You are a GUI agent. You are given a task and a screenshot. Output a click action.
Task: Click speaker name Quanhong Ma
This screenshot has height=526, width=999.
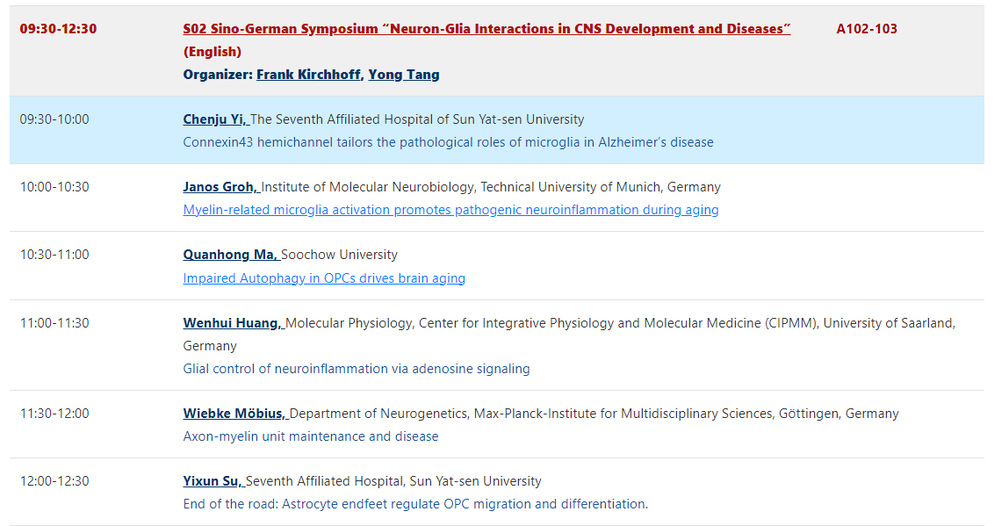click(230, 255)
